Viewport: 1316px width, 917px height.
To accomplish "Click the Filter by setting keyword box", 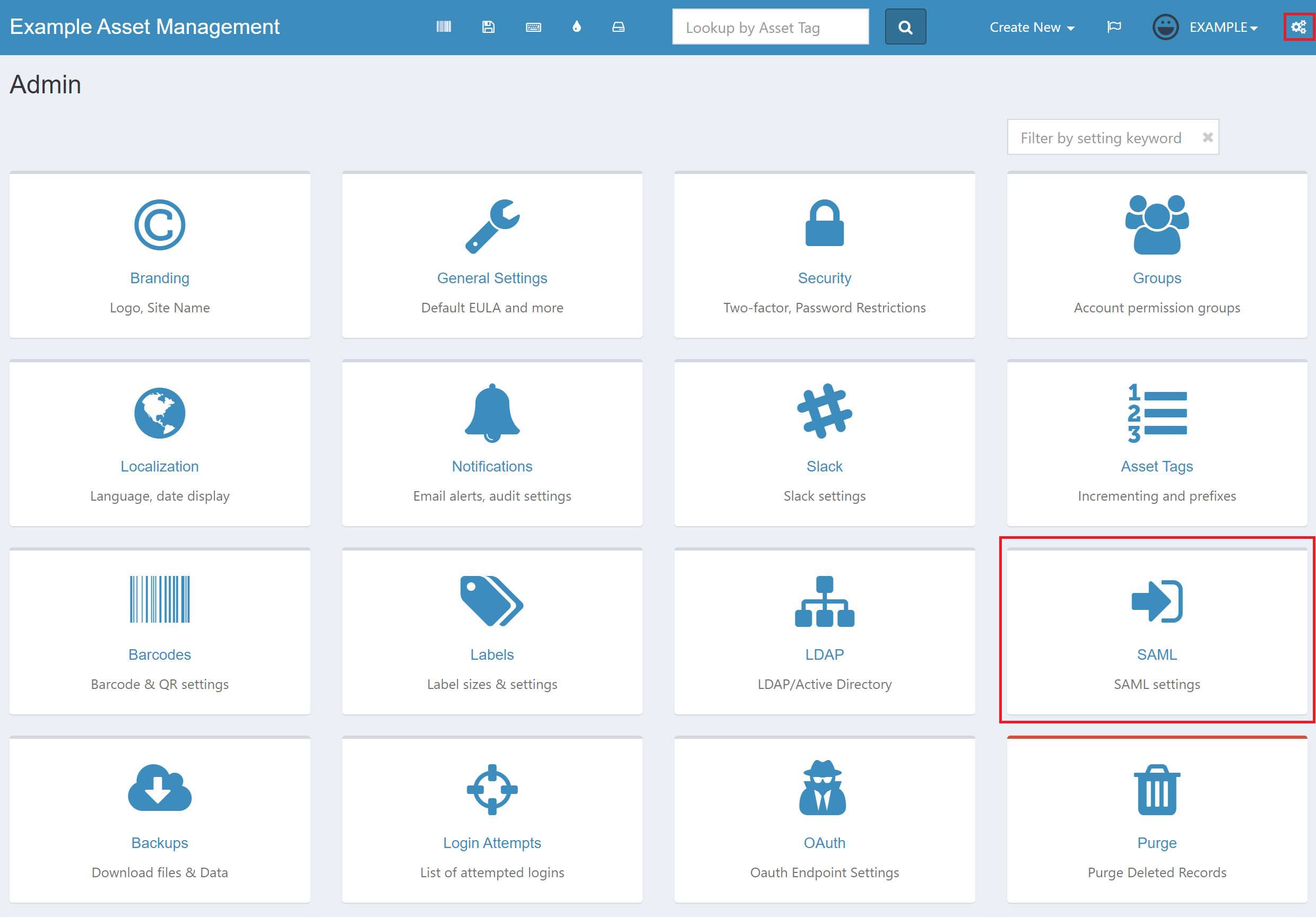I will pos(1101,138).
